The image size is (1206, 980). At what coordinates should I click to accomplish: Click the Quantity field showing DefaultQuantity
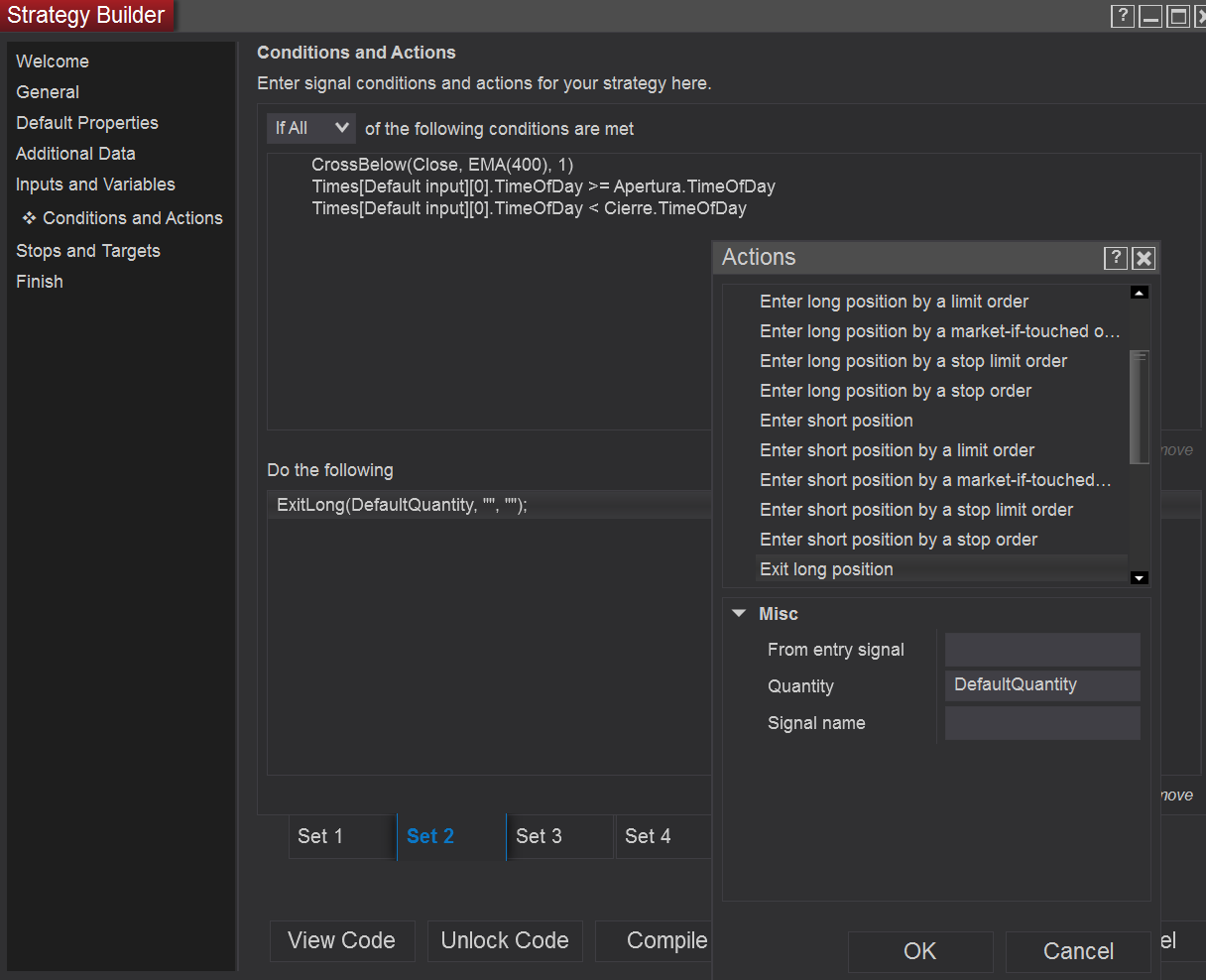tap(1042, 685)
